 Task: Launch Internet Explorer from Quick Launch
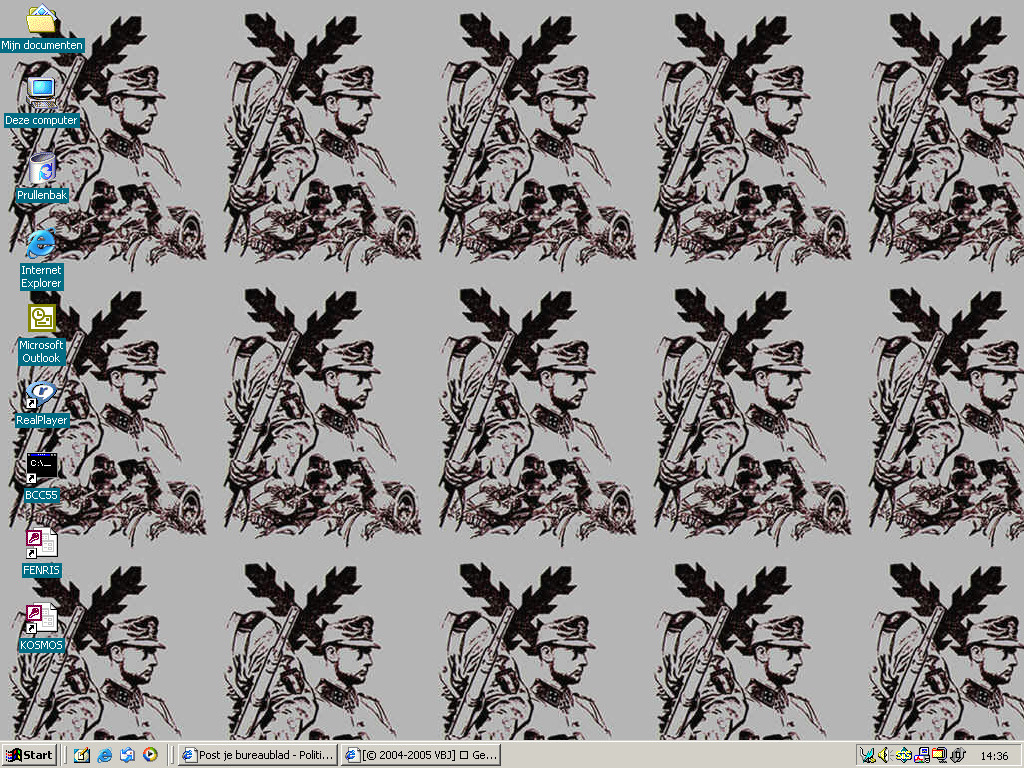[x=104, y=755]
